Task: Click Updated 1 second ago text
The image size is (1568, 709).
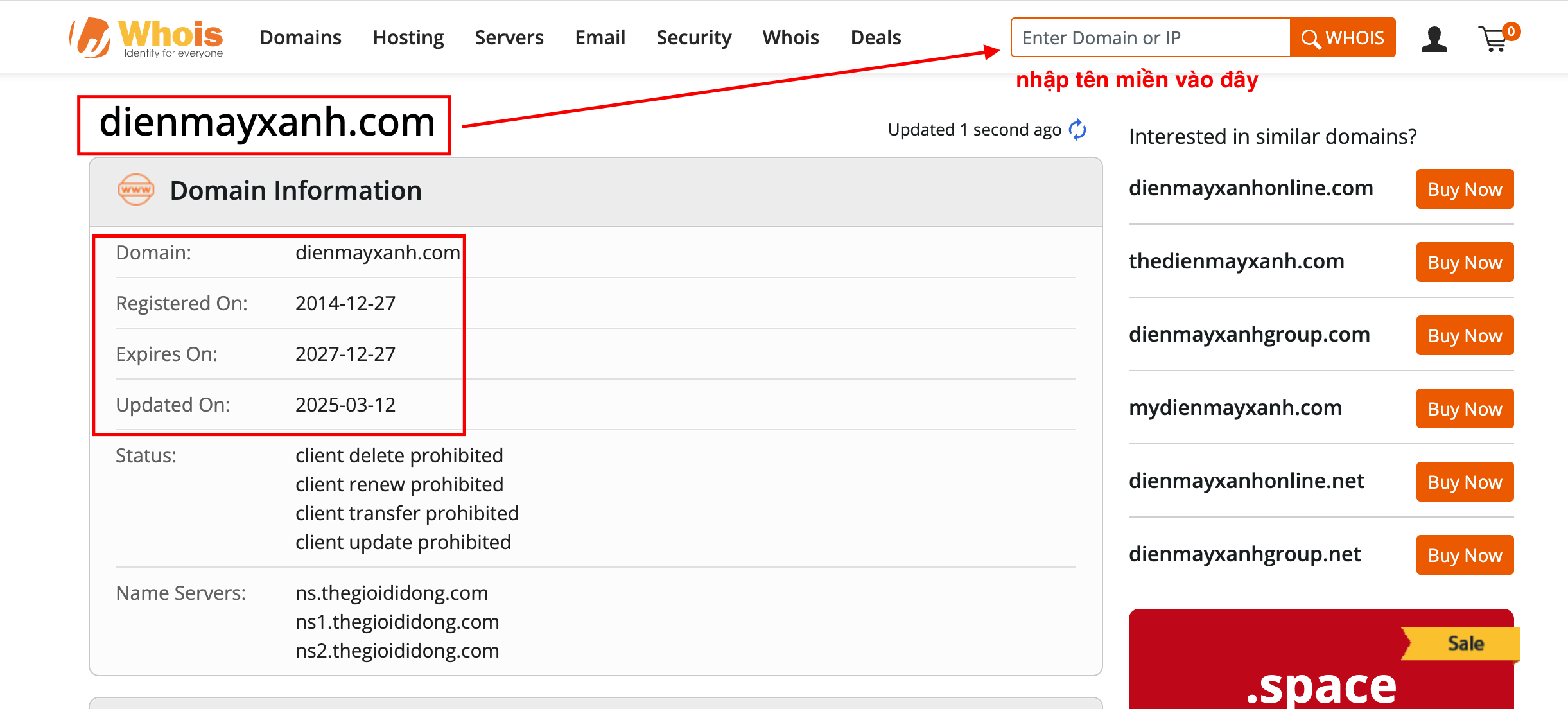Action: click(975, 130)
